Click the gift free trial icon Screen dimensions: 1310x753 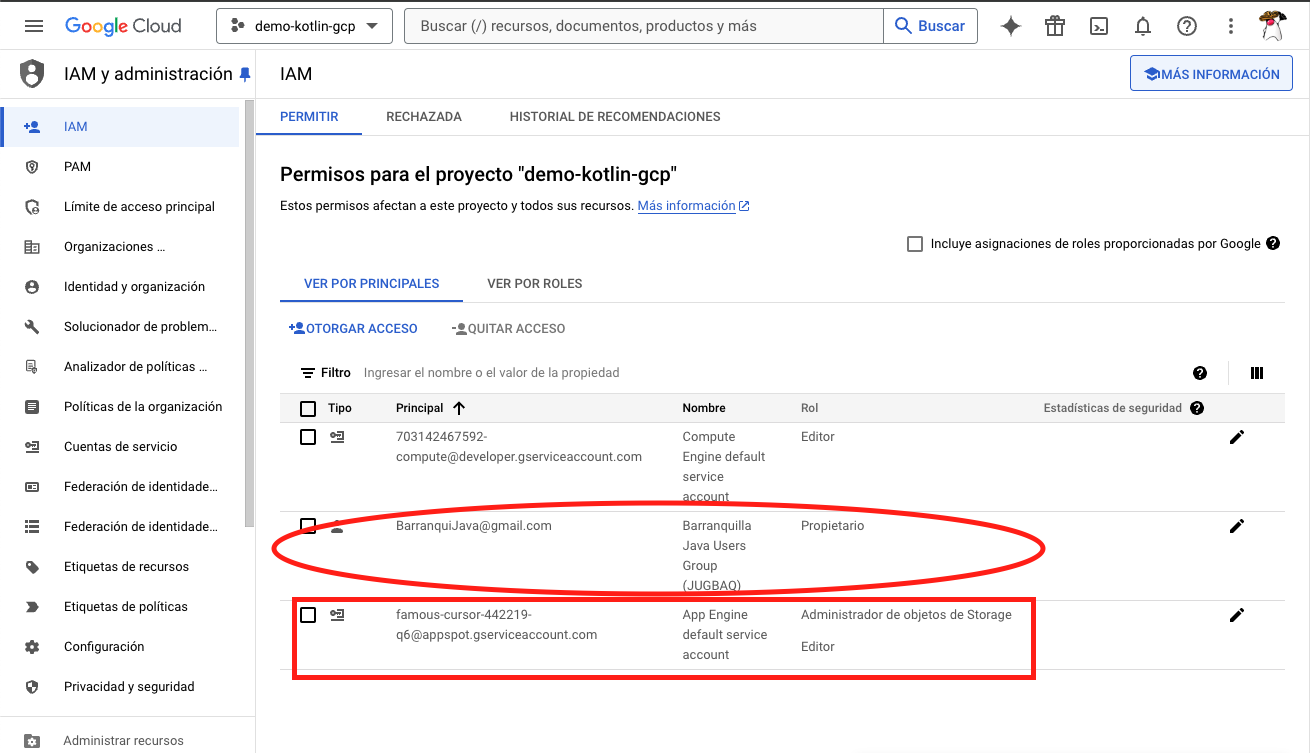[x=1055, y=26]
